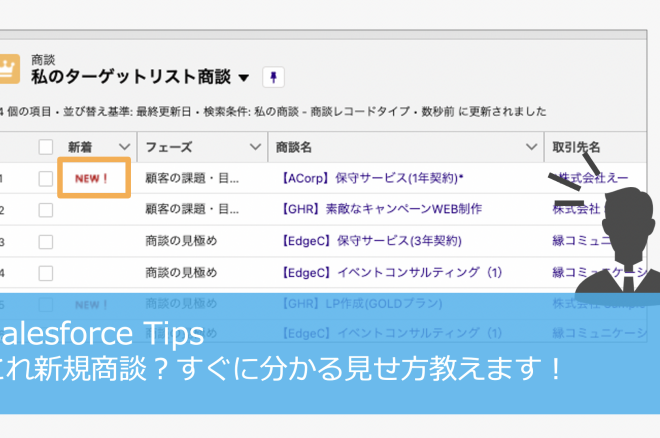Click 商談の見極め phase in row 4
The height and width of the screenshot is (438, 660).
181,273
